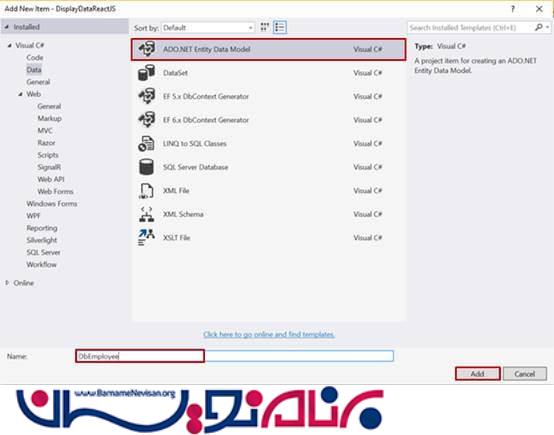
Task: Select SQL Server Database template text
Action: click(195, 167)
